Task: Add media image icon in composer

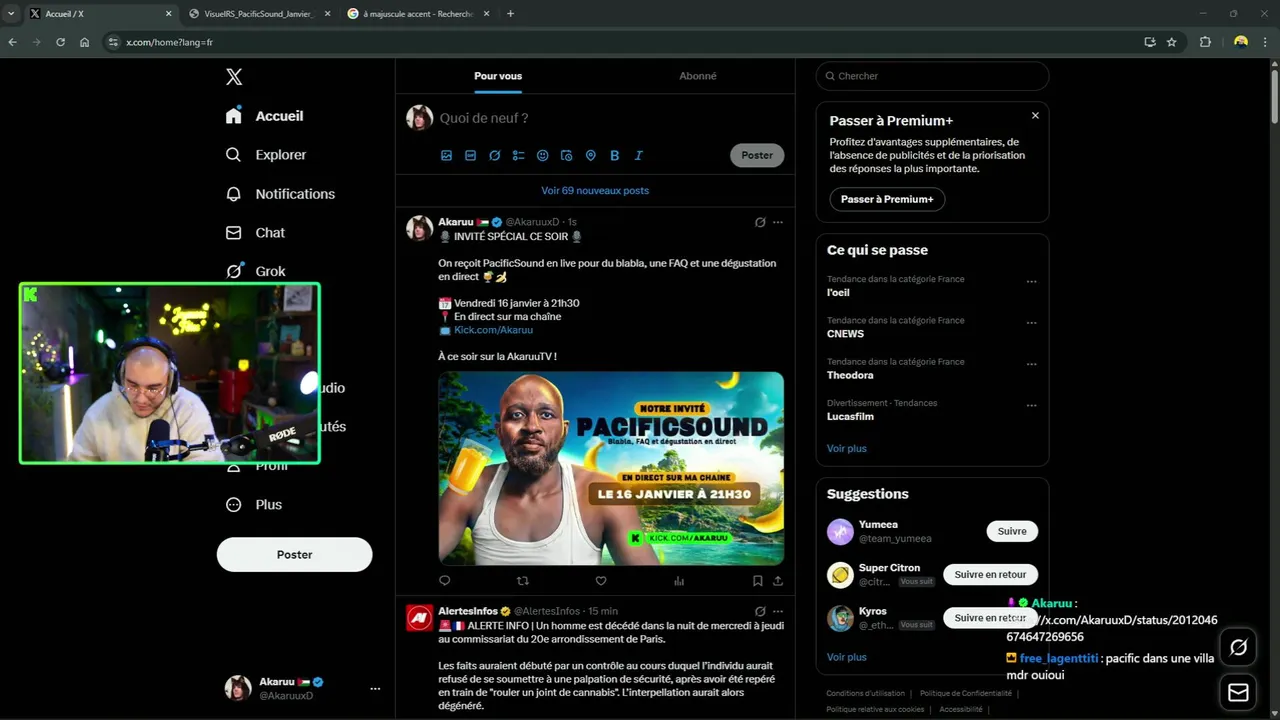Action: (x=447, y=156)
